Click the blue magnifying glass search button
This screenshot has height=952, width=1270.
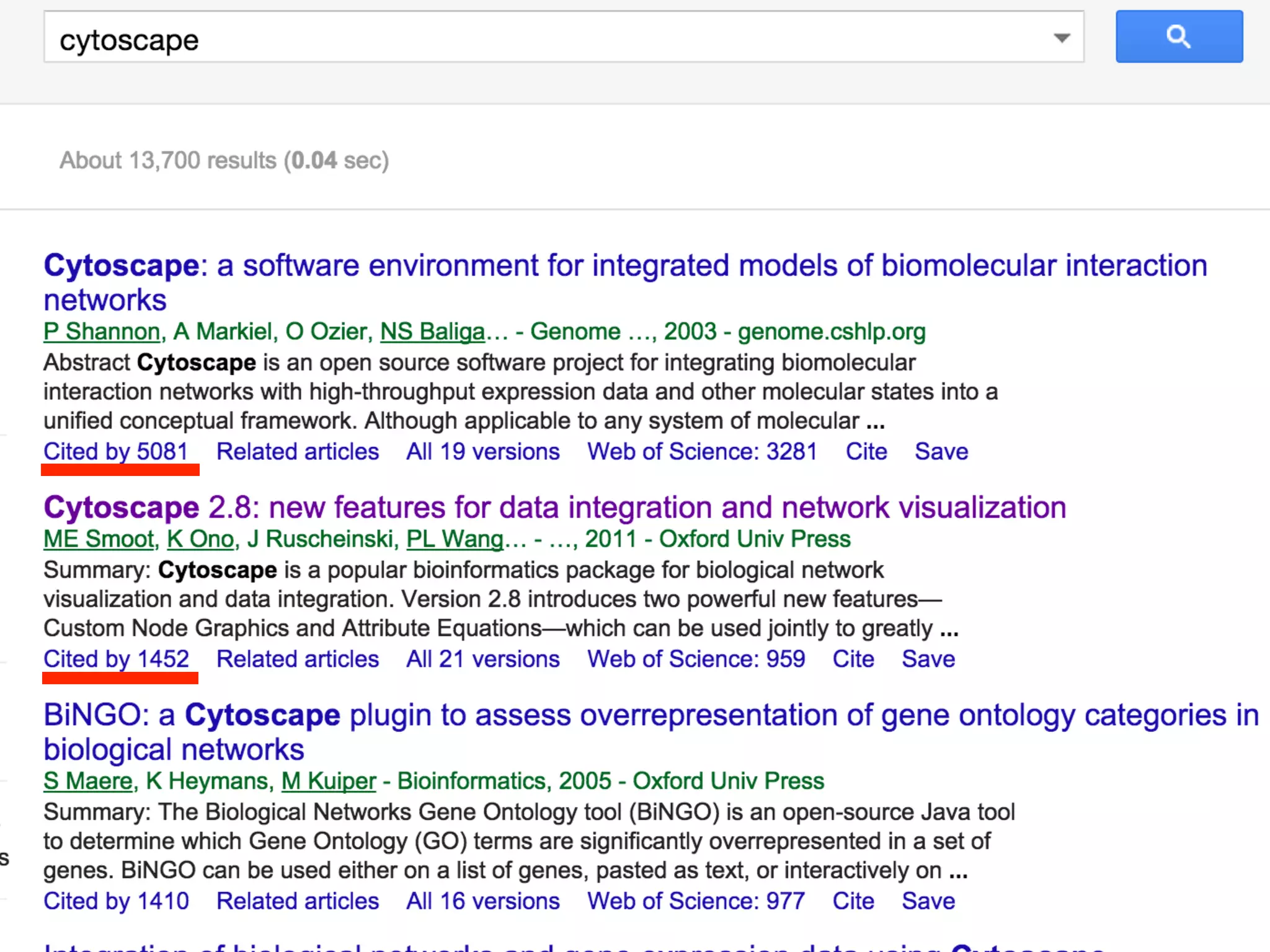1179,37
